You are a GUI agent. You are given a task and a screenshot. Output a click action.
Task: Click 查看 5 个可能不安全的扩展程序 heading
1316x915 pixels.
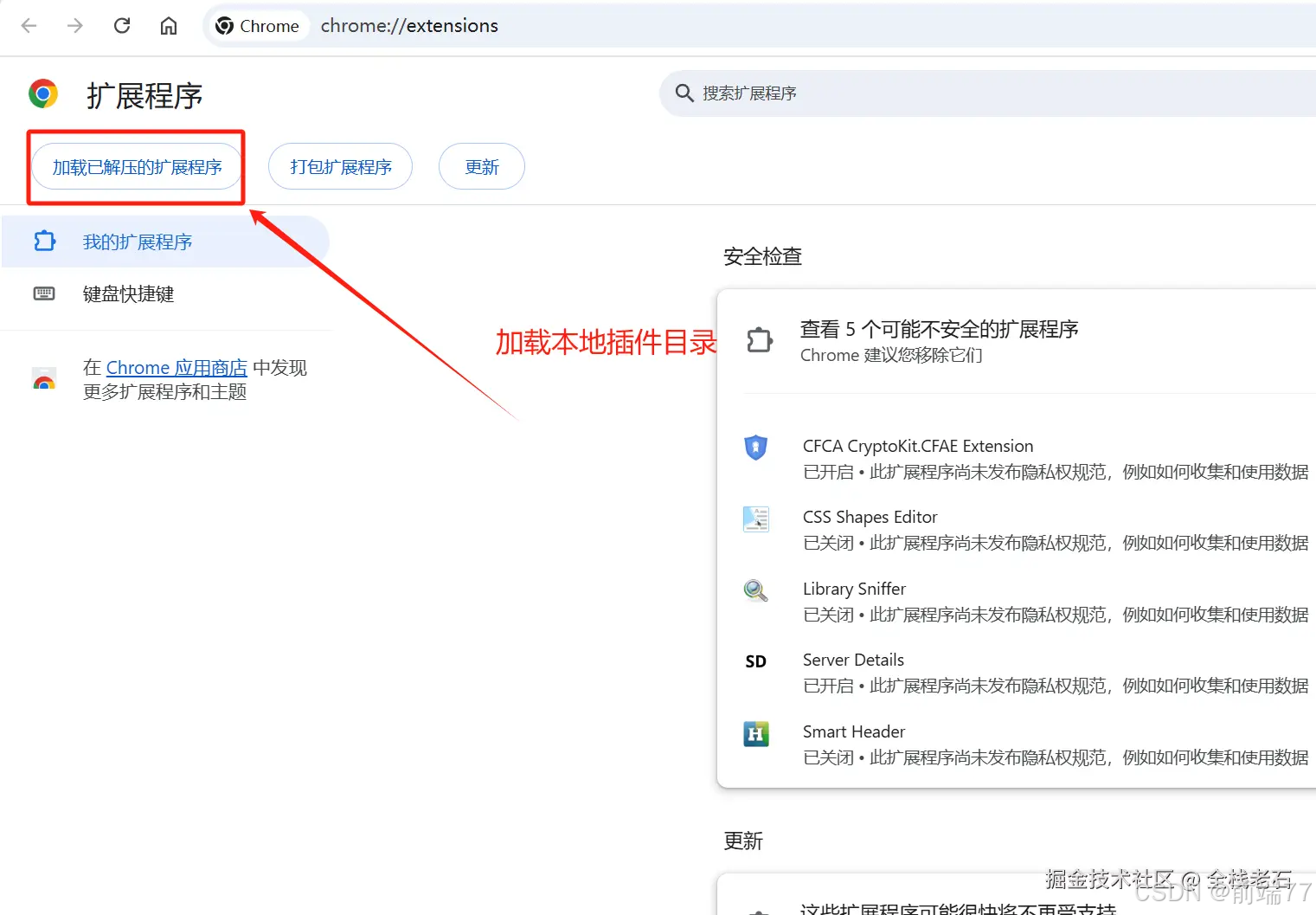[x=939, y=329]
